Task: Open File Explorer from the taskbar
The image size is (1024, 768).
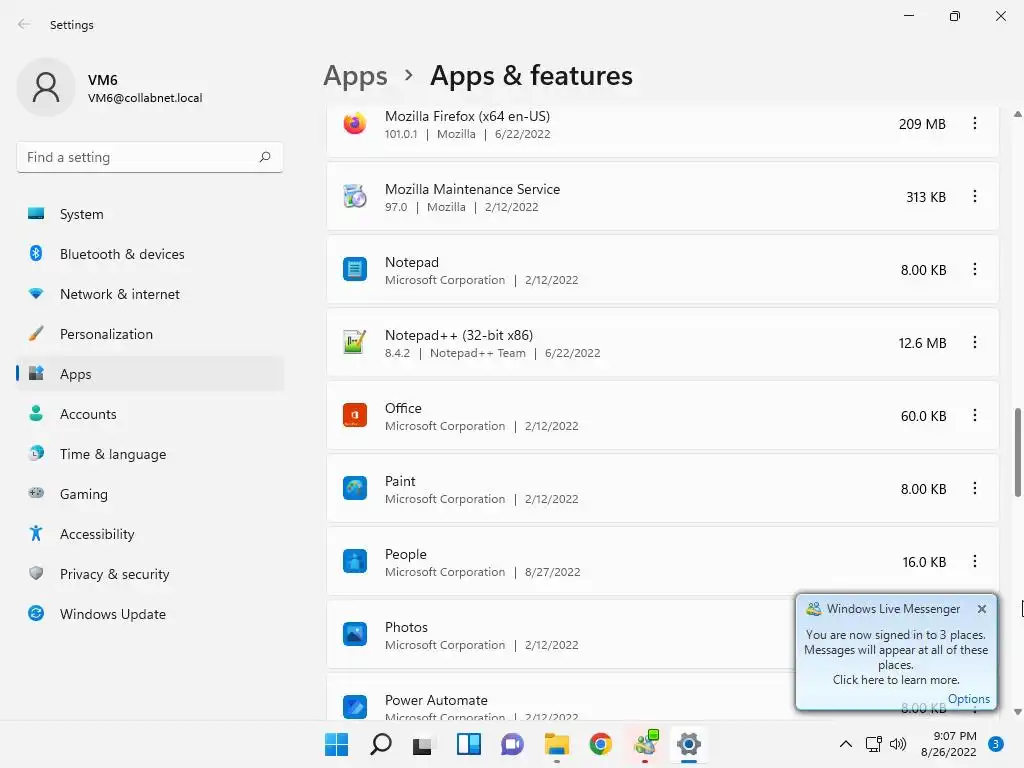Action: pos(556,744)
